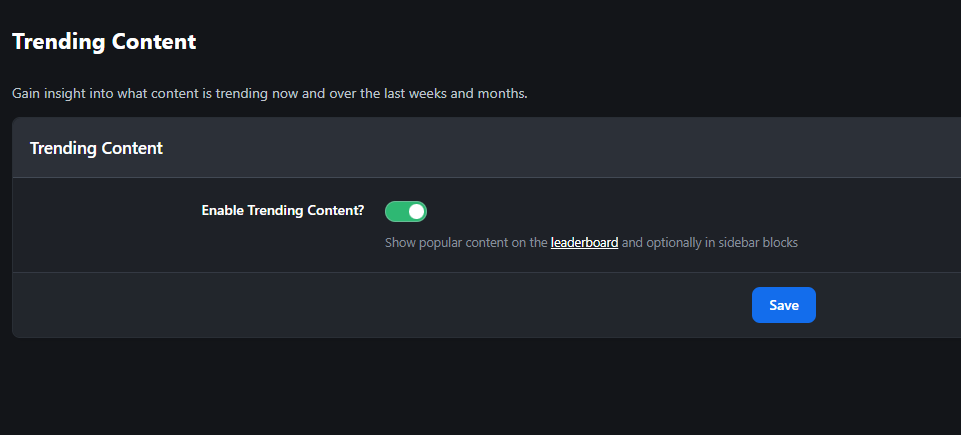This screenshot has width=961, height=435.
Task: Switch off the green trending toggle
Action: pos(406,211)
